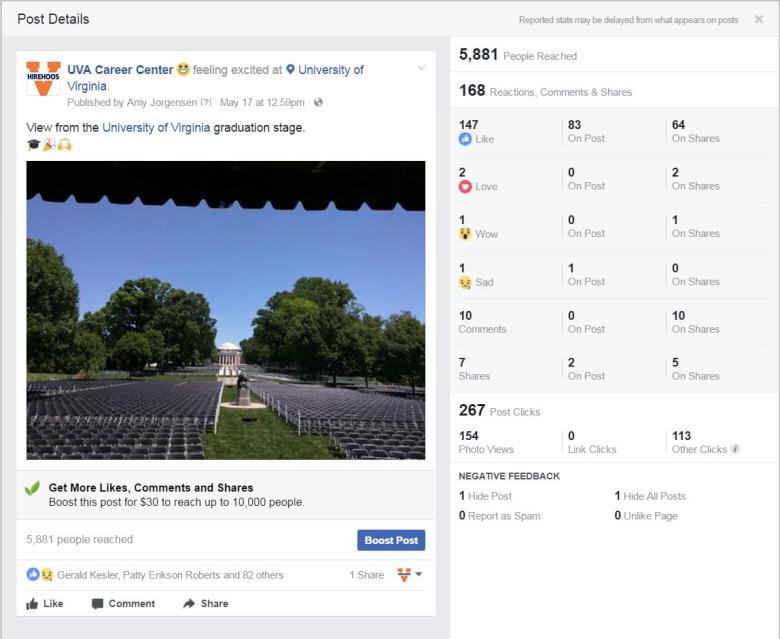This screenshot has height=639, width=780.
Task: Click the Post Details title
Action: (53, 19)
